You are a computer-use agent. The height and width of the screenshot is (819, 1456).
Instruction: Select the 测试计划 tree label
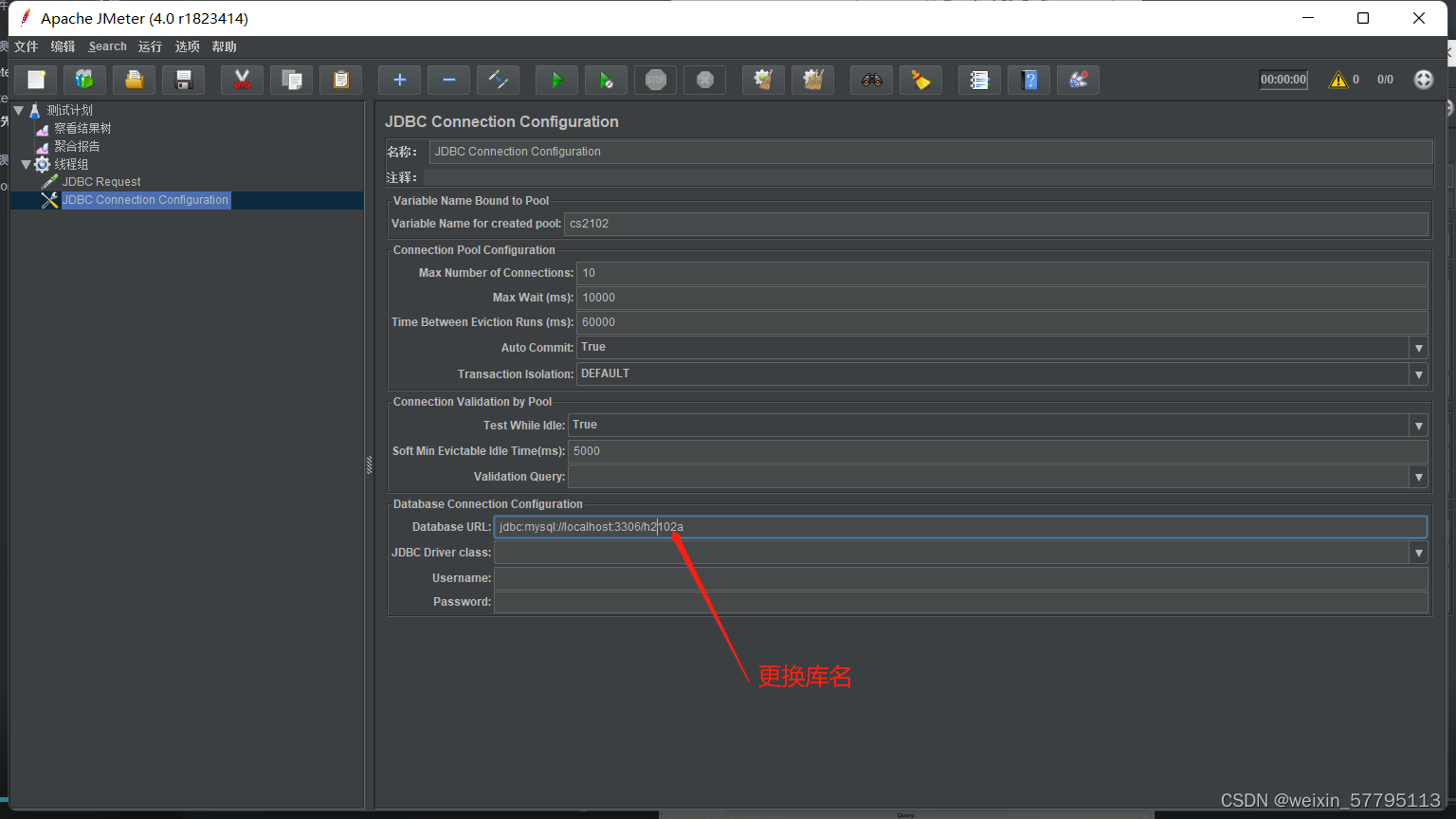coord(70,110)
